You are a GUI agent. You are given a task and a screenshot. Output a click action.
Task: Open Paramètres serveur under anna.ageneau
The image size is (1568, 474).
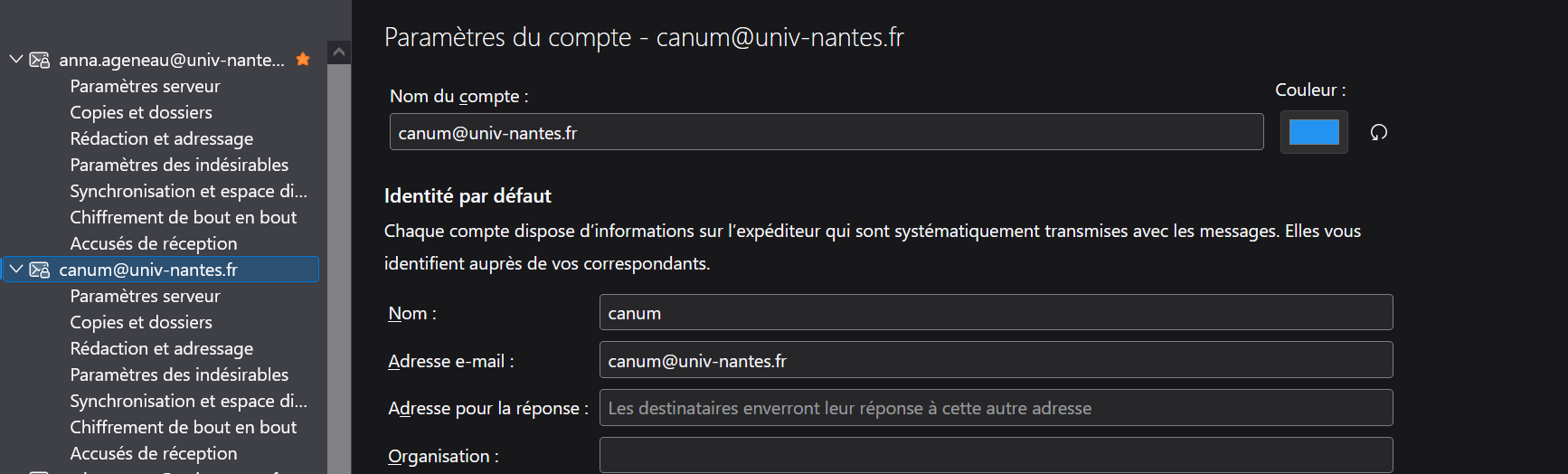145,86
